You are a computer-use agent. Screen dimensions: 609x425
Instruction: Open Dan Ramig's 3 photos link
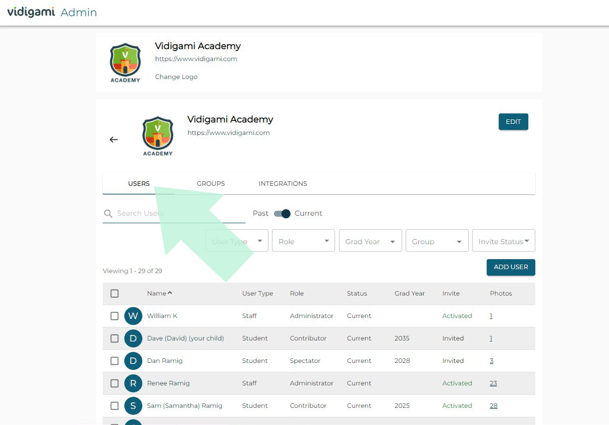click(x=491, y=361)
